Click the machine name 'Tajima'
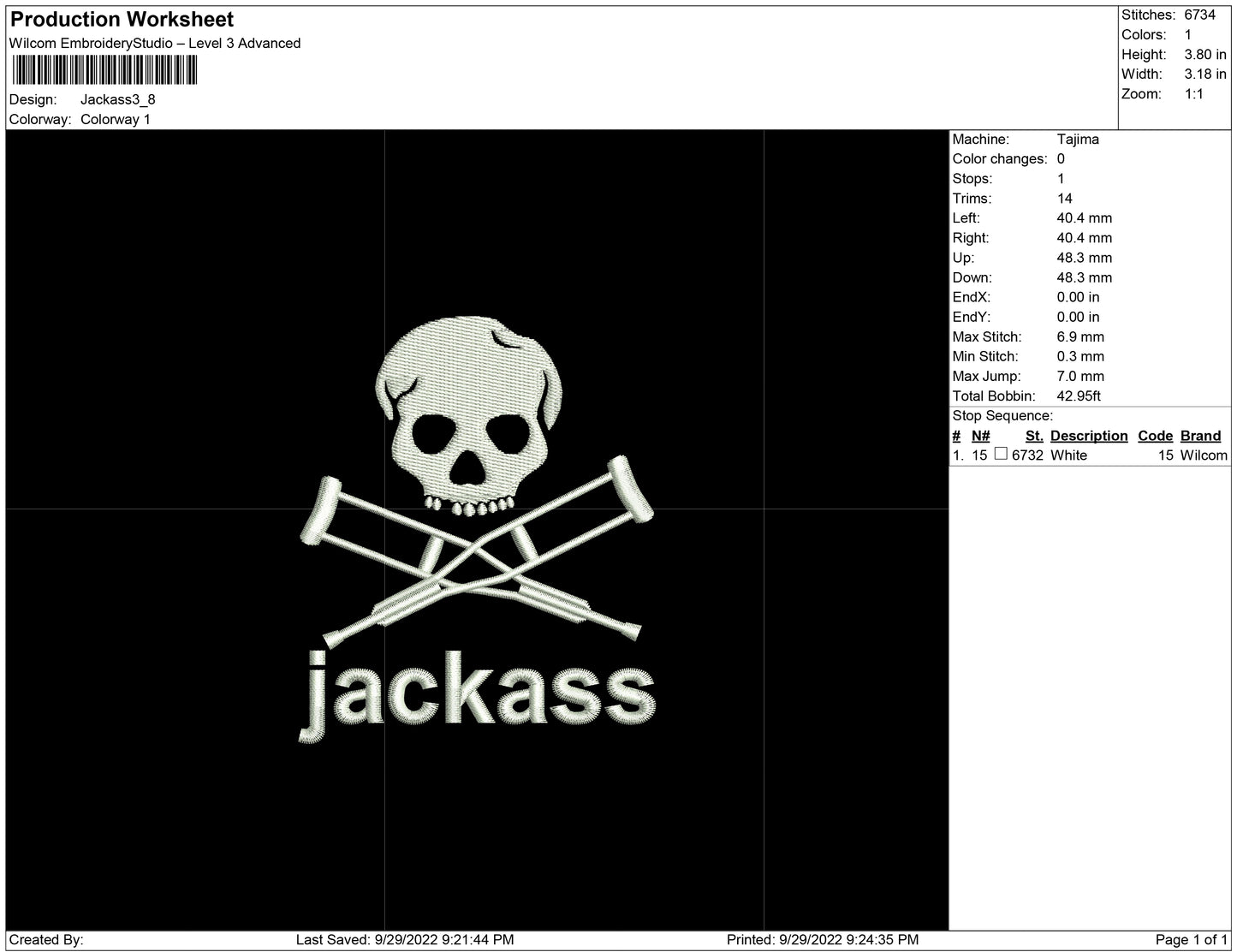The image size is (1237, 952). pos(1077,140)
